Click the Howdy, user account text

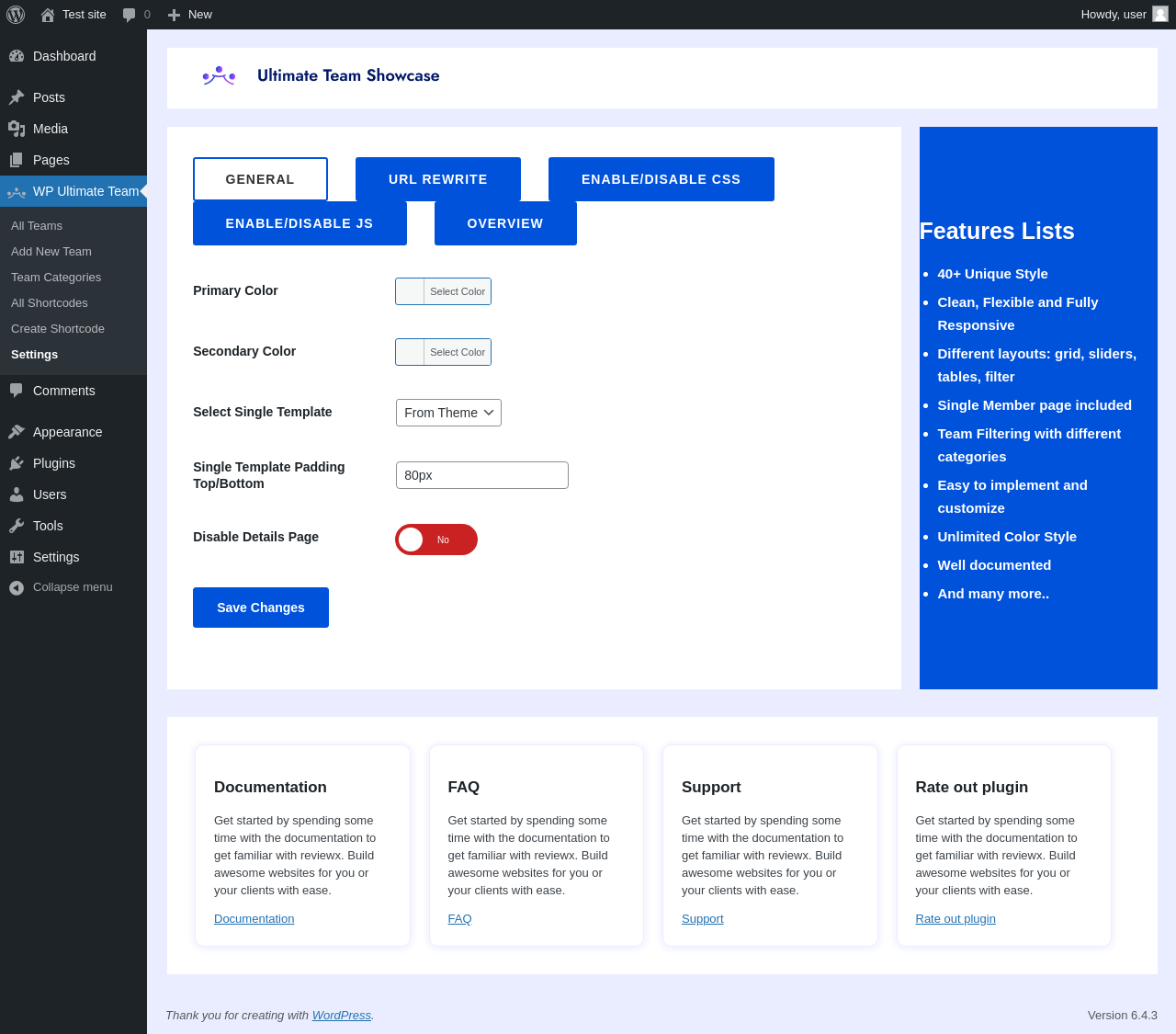click(x=1114, y=15)
